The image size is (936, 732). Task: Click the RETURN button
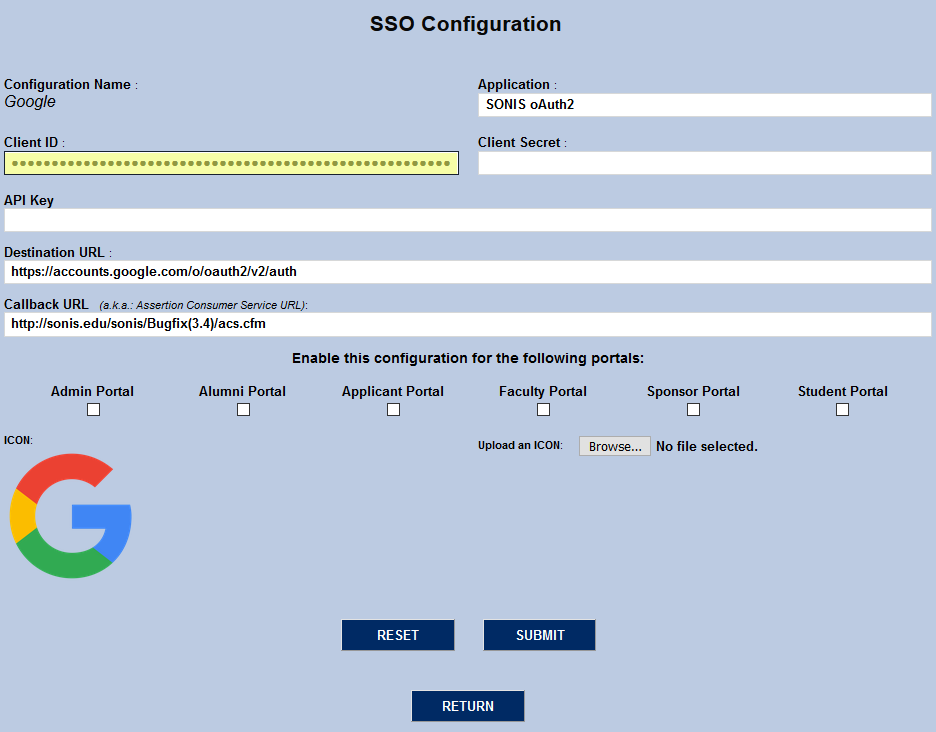pyautogui.click(x=468, y=706)
